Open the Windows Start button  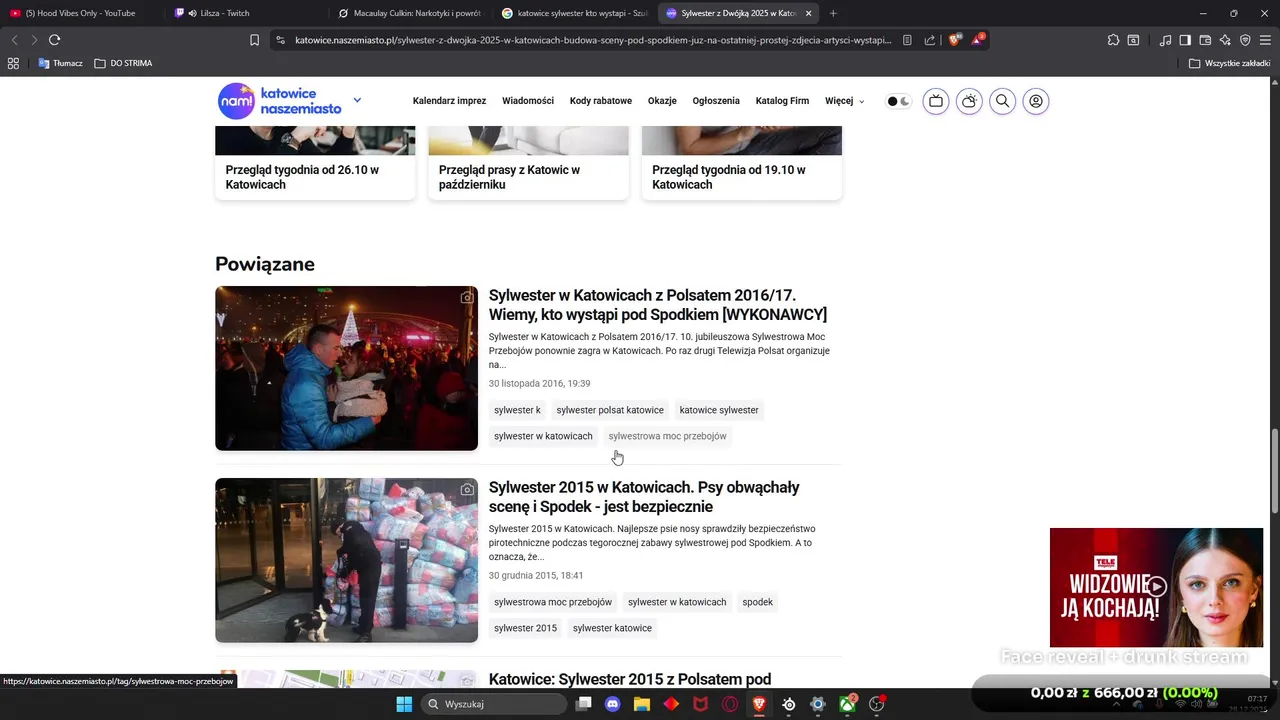pyautogui.click(x=404, y=704)
